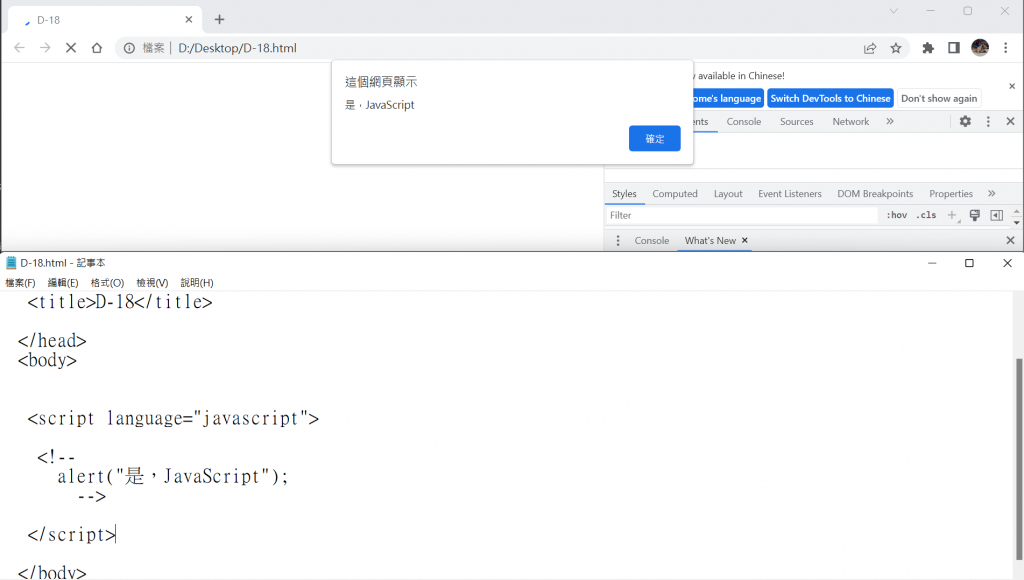
Task: Open the tab search chevron in Chrome
Action: click(x=894, y=10)
